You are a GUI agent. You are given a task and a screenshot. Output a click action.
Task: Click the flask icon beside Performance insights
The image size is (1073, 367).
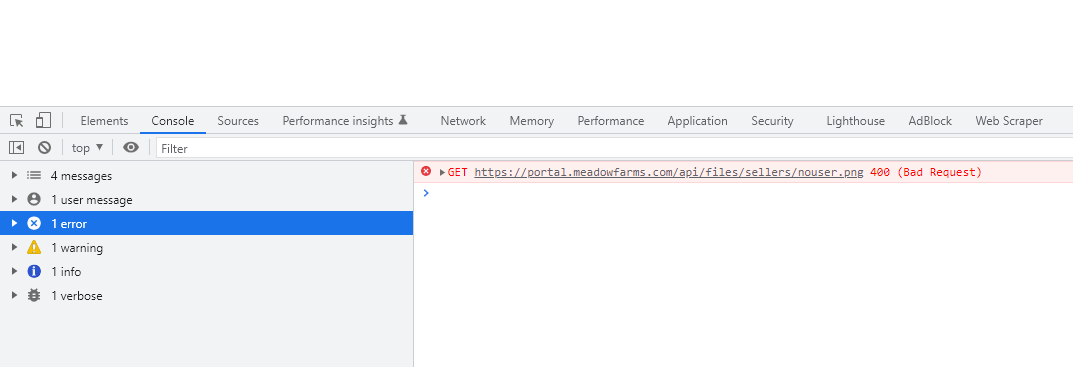403,120
